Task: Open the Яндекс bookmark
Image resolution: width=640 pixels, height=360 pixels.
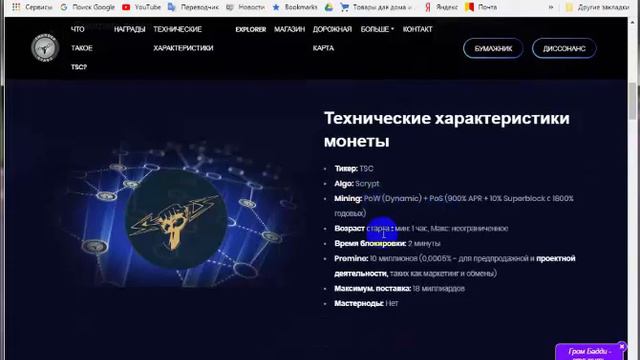Action: click(441, 7)
